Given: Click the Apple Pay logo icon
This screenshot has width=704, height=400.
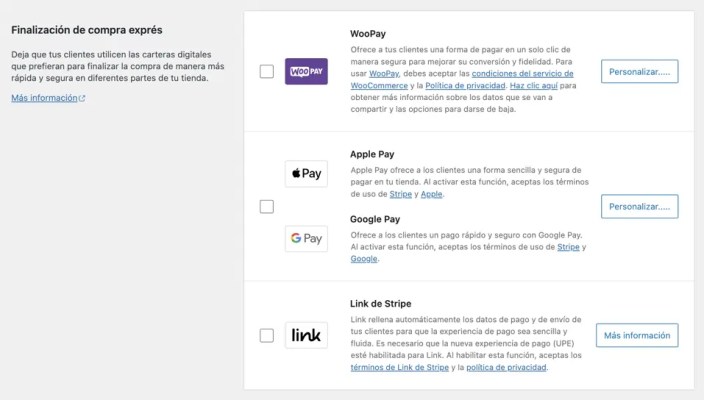Looking at the screenshot, I should click(306, 174).
